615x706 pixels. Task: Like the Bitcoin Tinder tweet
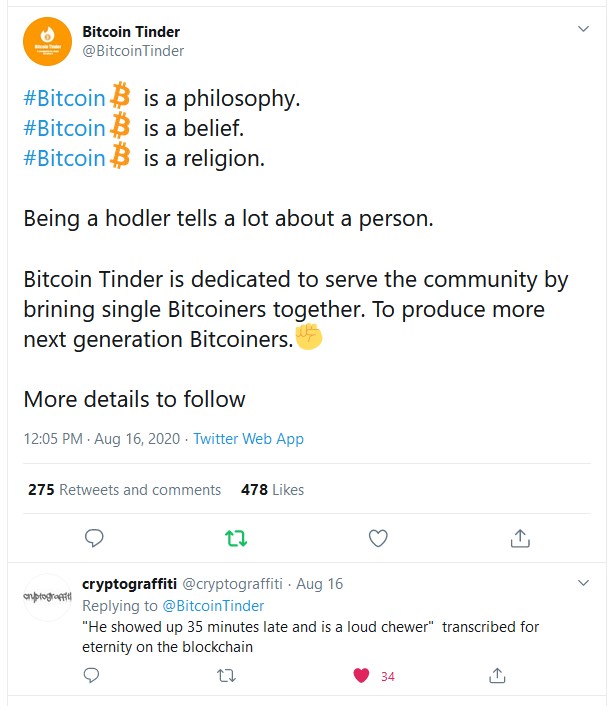(378, 538)
